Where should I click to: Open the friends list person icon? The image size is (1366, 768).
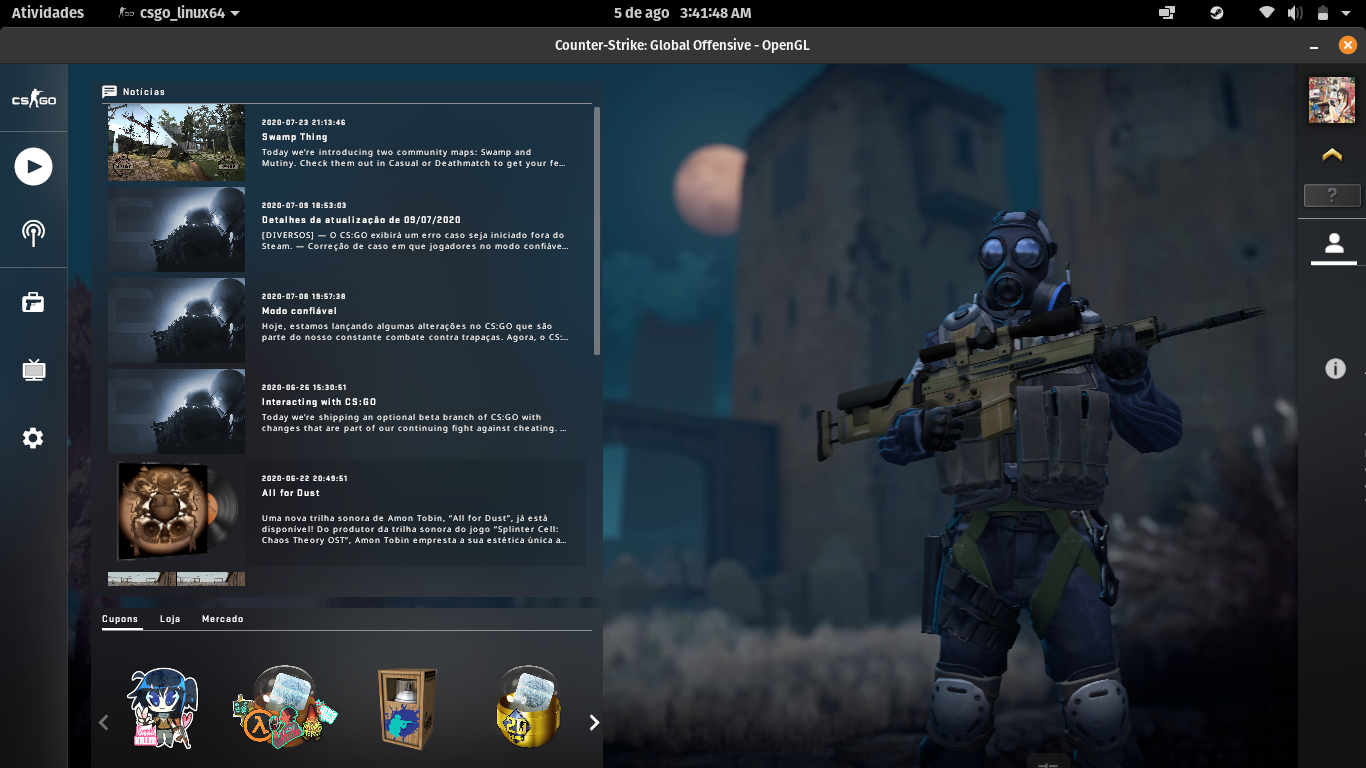coord(1333,243)
